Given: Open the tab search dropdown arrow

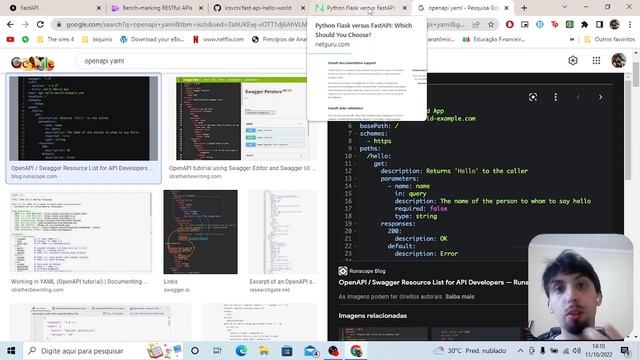Looking at the screenshot, I should (564, 7).
